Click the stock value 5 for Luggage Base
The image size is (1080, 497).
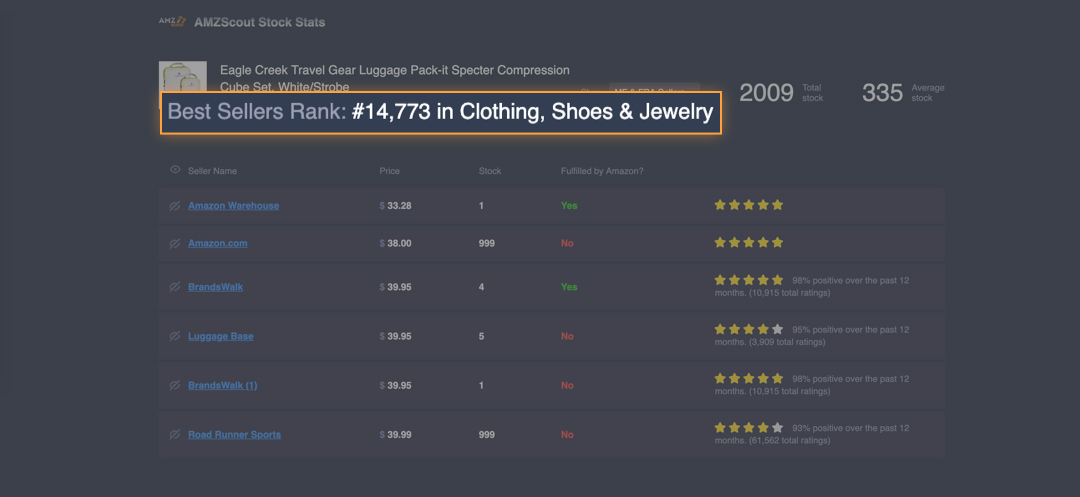click(x=481, y=337)
